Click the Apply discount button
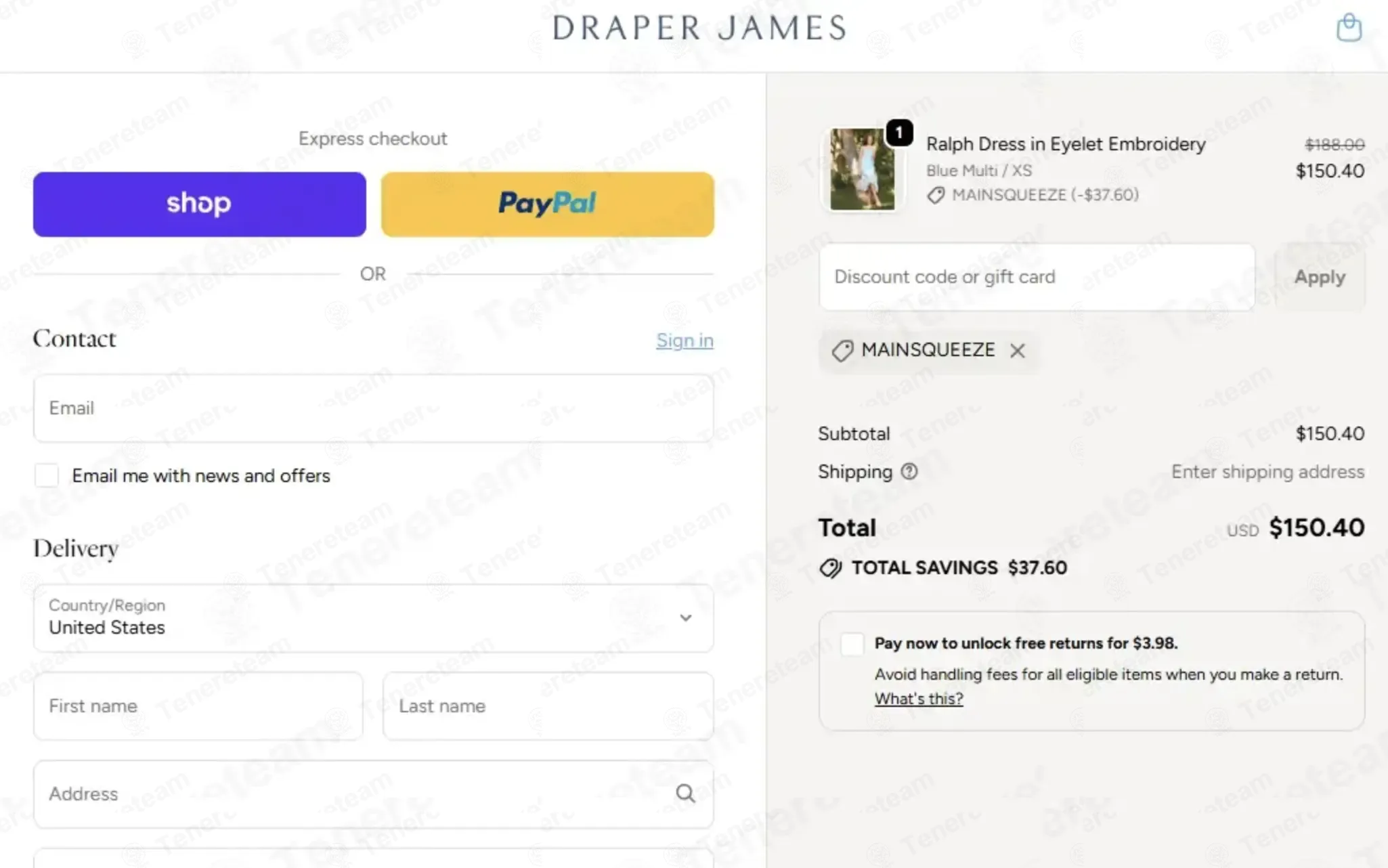The image size is (1388, 868). click(x=1320, y=277)
